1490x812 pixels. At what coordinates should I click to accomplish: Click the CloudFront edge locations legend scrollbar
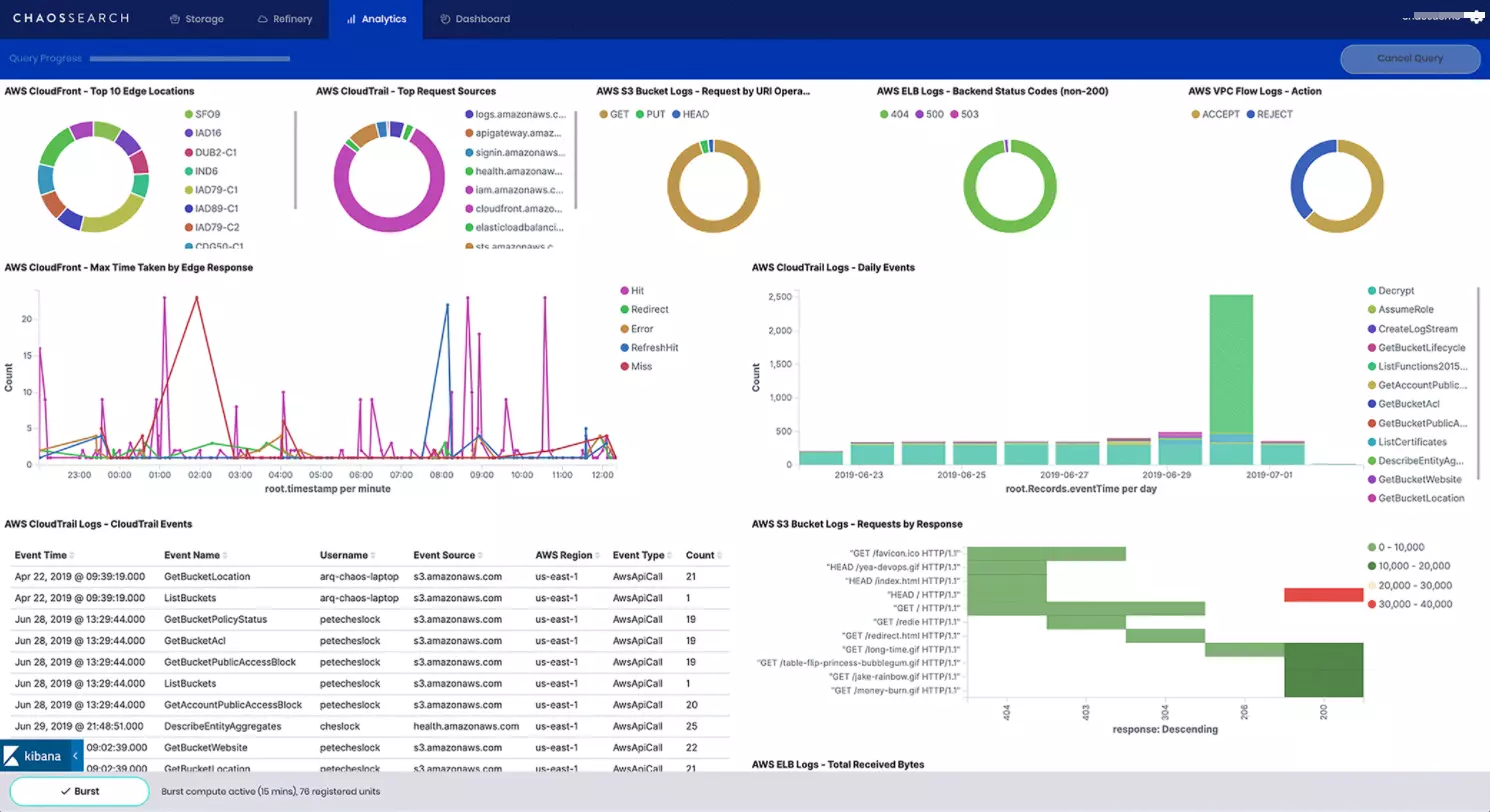pyautogui.click(x=296, y=160)
